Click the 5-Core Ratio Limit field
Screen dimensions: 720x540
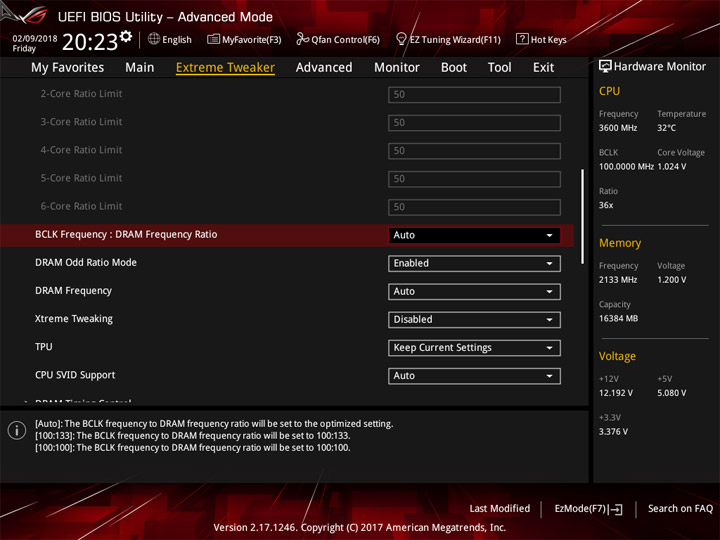point(474,179)
